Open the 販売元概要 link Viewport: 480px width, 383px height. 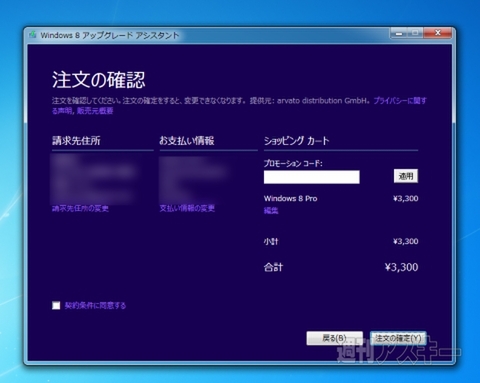coord(95,111)
